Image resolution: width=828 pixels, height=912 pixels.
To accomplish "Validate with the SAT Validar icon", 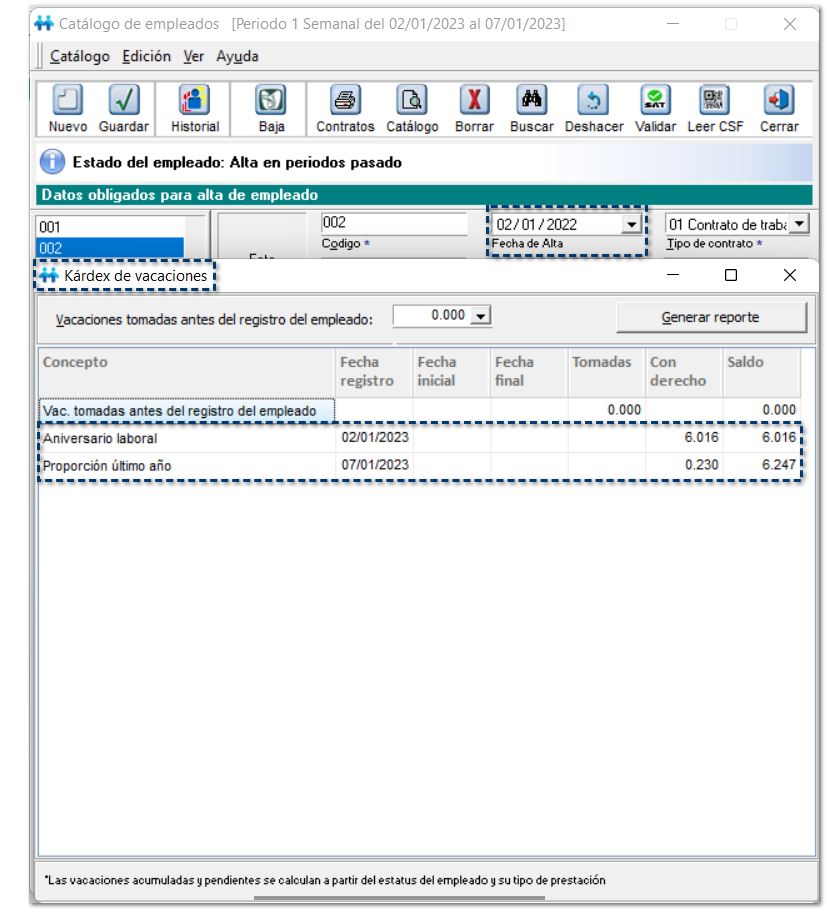I will pos(655,101).
